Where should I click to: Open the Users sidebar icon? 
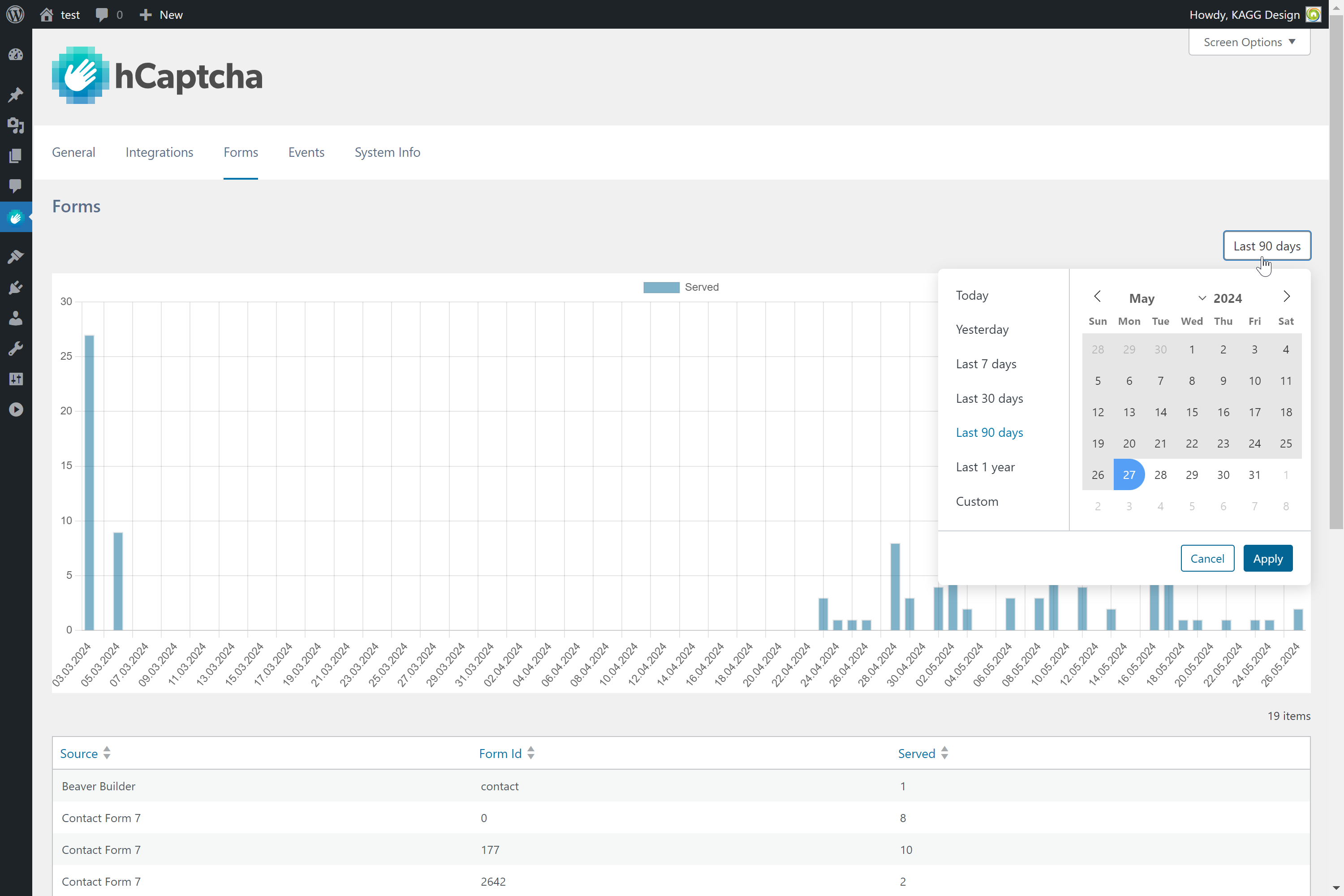click(x=15, y=318)
